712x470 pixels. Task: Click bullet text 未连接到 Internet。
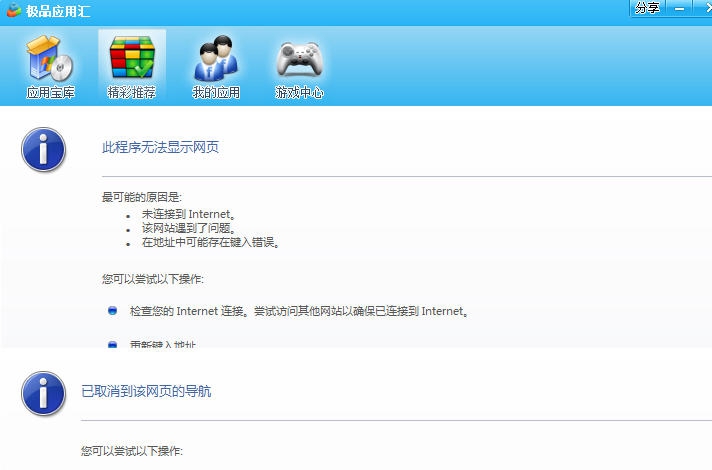pos(189,214)
